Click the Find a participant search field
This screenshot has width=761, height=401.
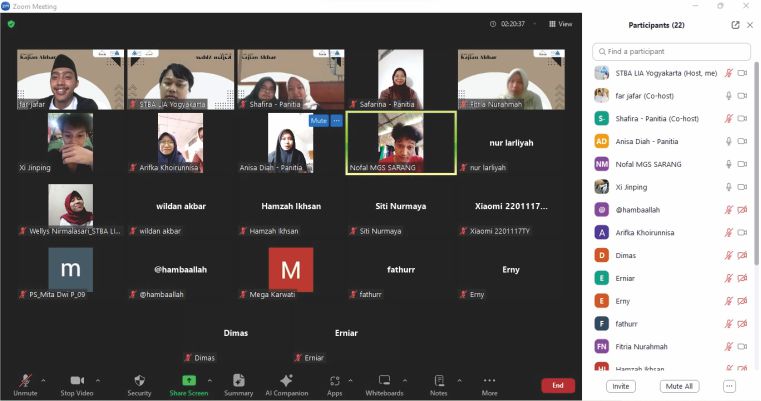[673, 51]
